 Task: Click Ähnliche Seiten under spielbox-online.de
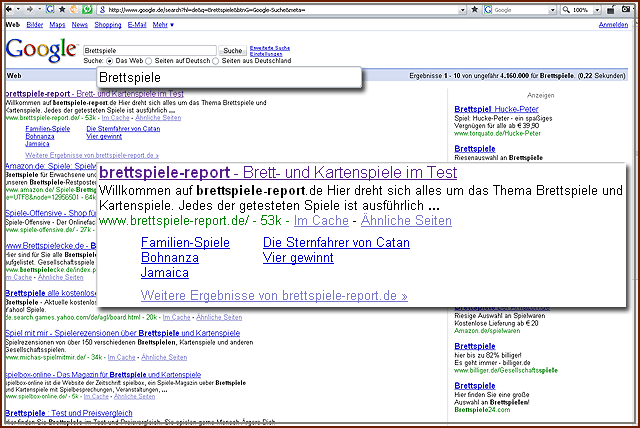134,397
